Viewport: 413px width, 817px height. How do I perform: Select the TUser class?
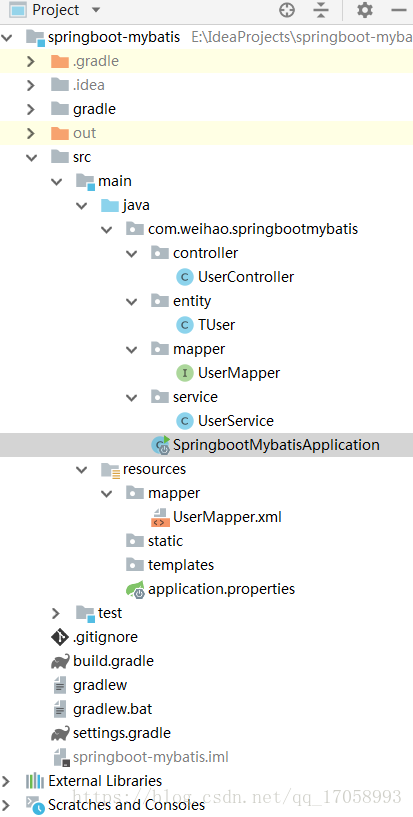[217, 325]
